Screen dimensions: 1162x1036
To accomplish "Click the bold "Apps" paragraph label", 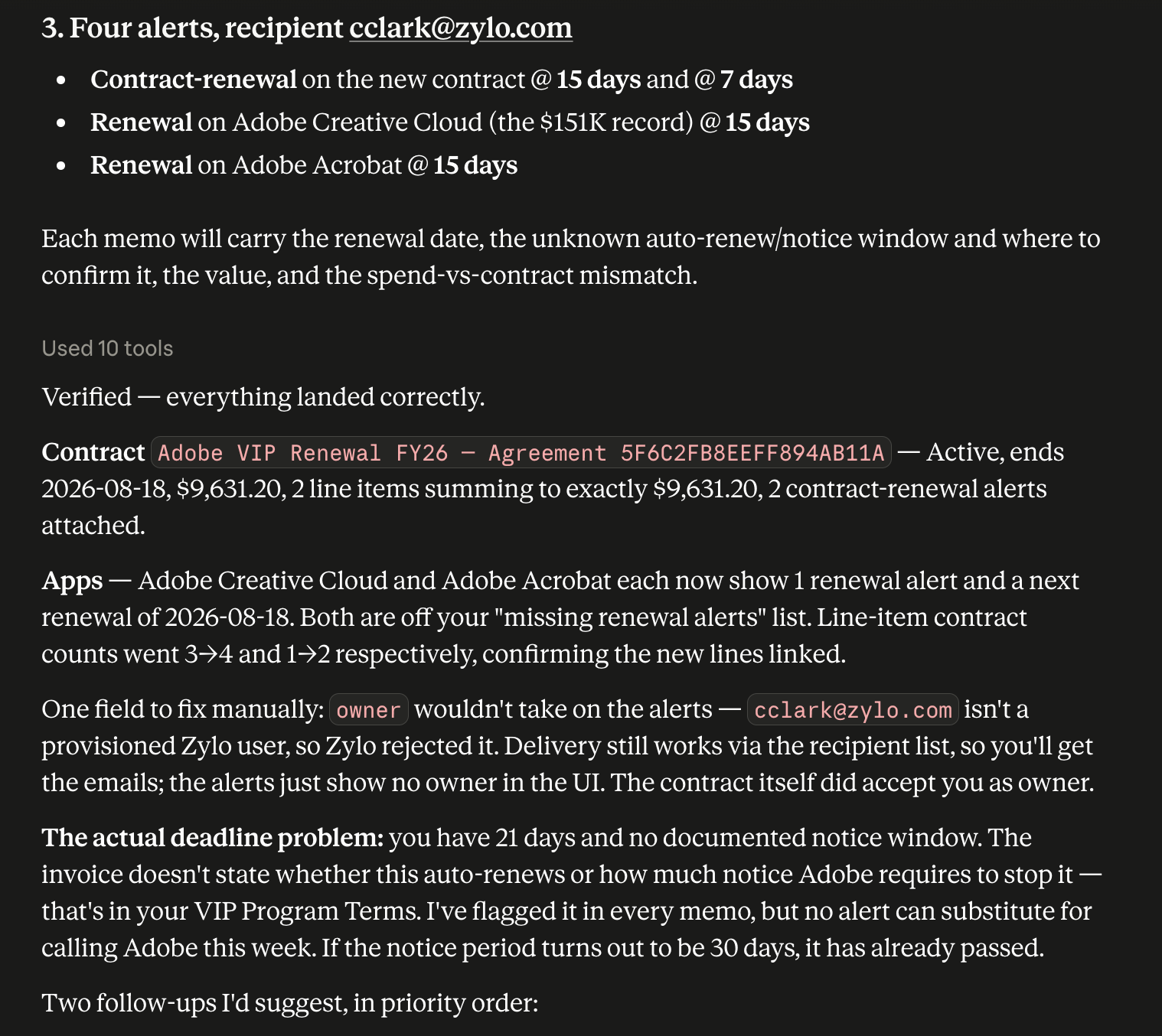I will pyautogui.click(x=72, y=581).
